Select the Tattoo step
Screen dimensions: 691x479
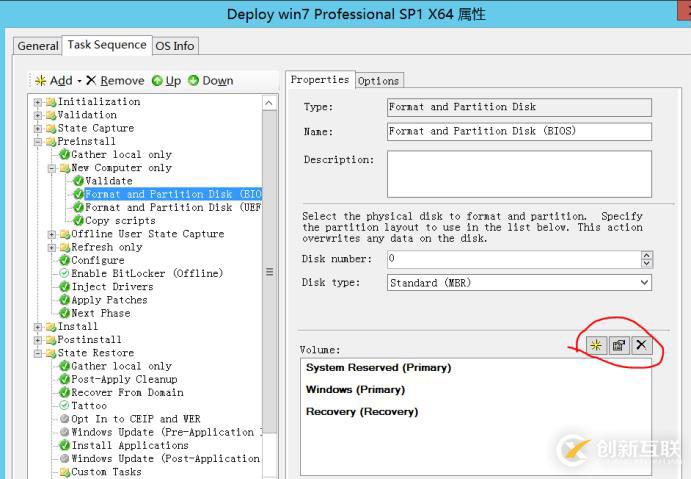point(89,406)
